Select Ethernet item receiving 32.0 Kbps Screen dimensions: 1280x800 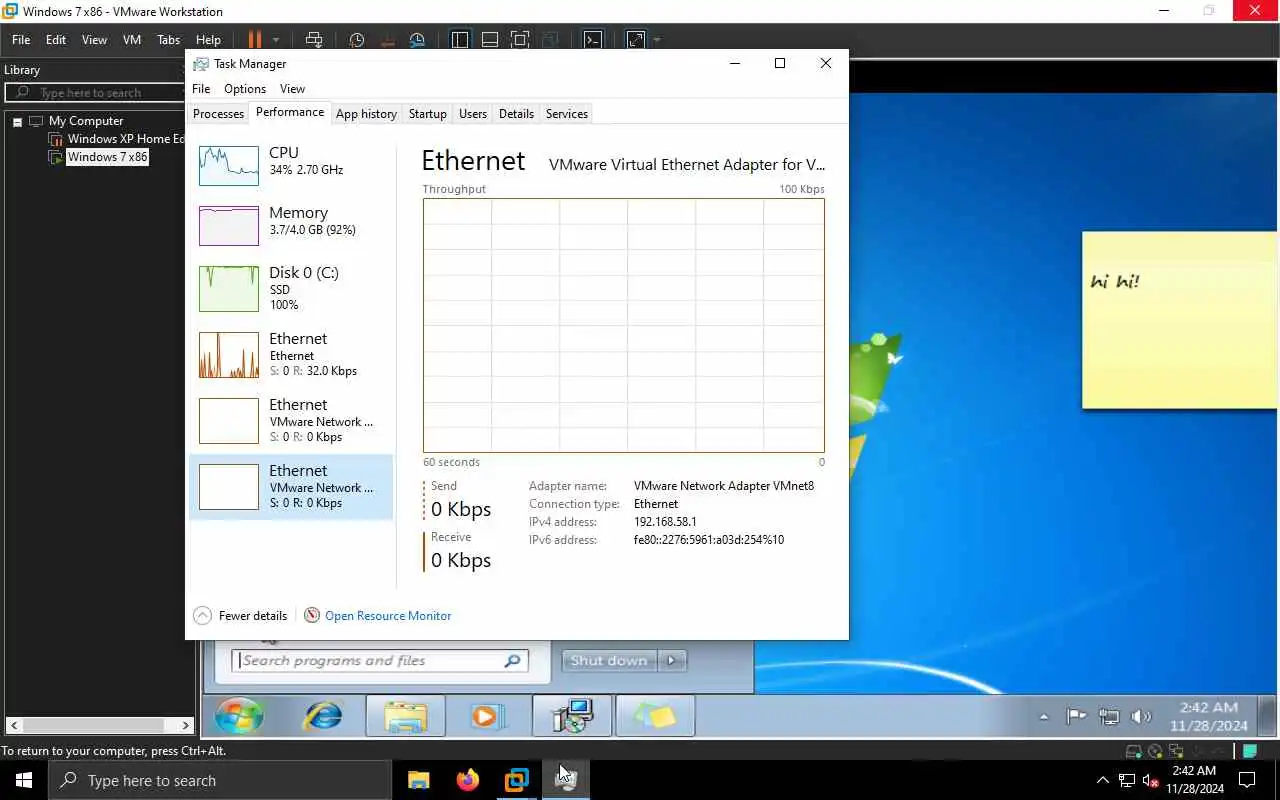(291, 355)
